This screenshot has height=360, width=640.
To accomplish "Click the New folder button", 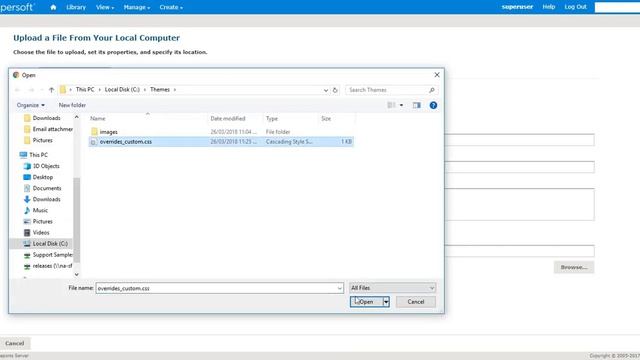I will coord(72,105).
